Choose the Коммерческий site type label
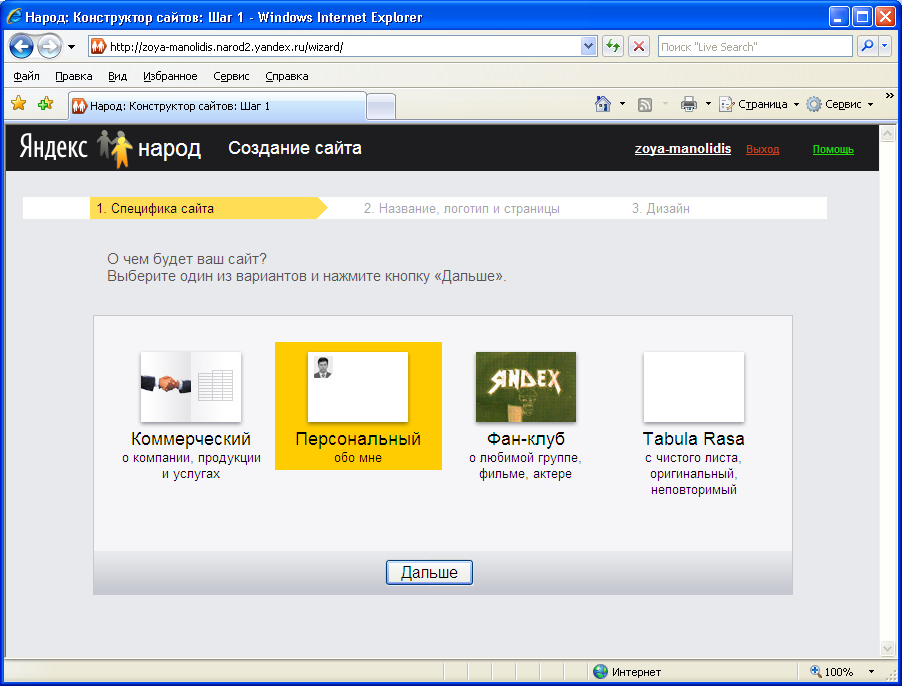Screen dimensions: 902x686 [x=191, y=439]
